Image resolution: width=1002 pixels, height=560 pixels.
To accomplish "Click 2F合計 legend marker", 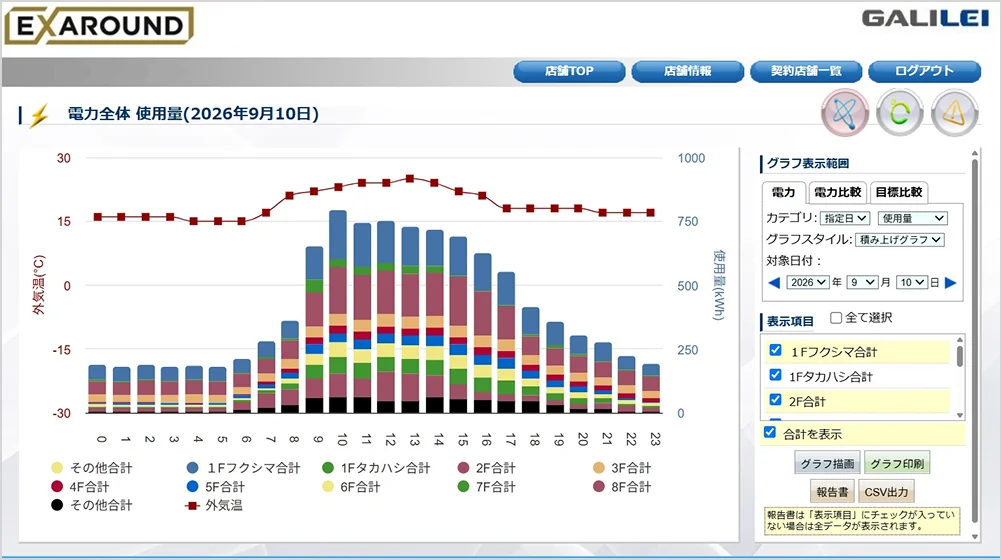I will click(x=463, y=468).
